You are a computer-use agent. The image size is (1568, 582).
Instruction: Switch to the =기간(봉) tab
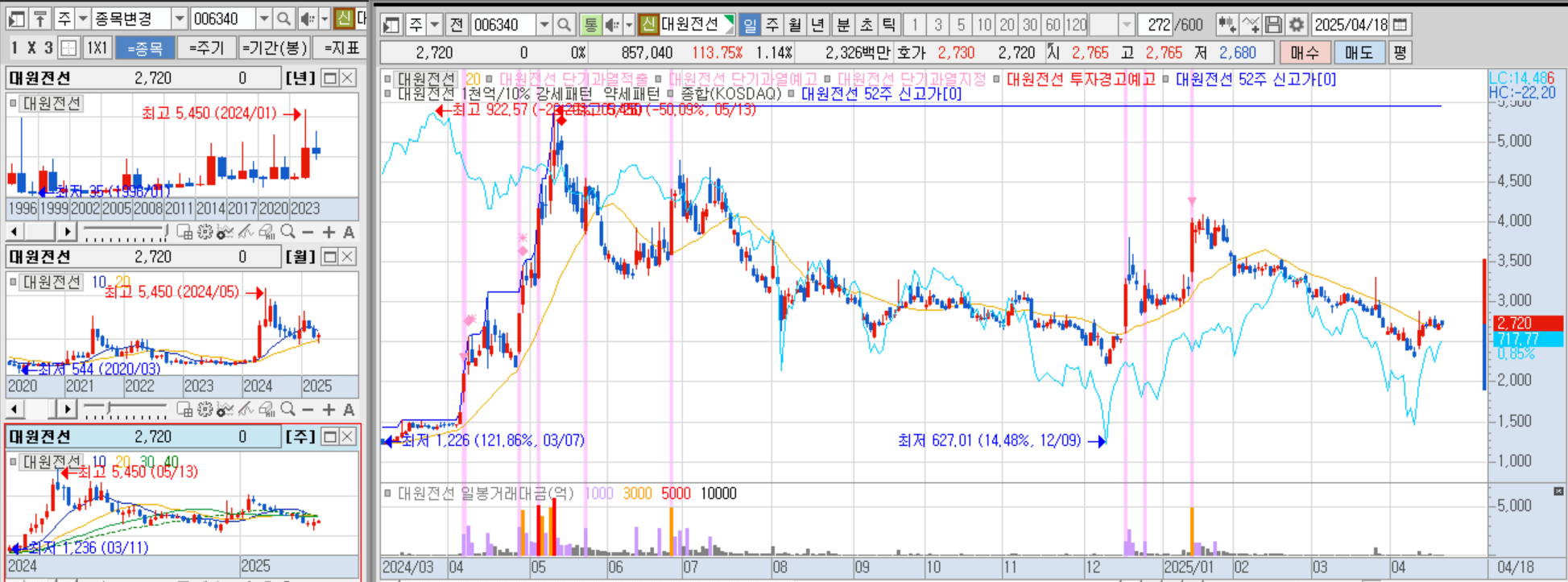tap(274, 48)
